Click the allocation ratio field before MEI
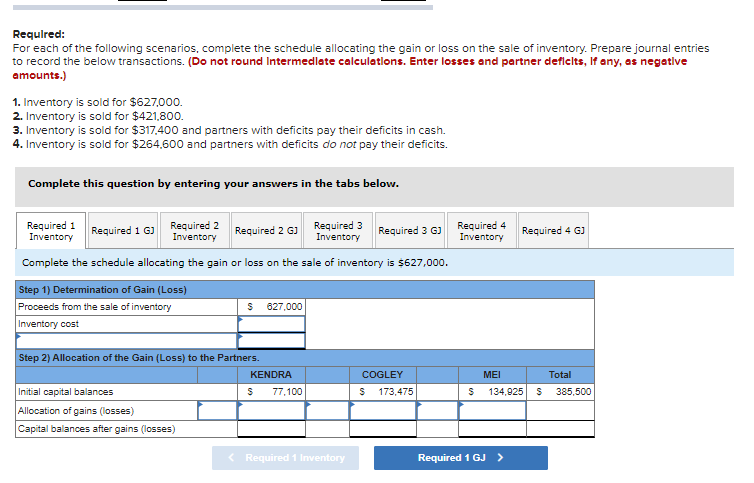Screen dimensions: 754x483 (x=438, y=410)
